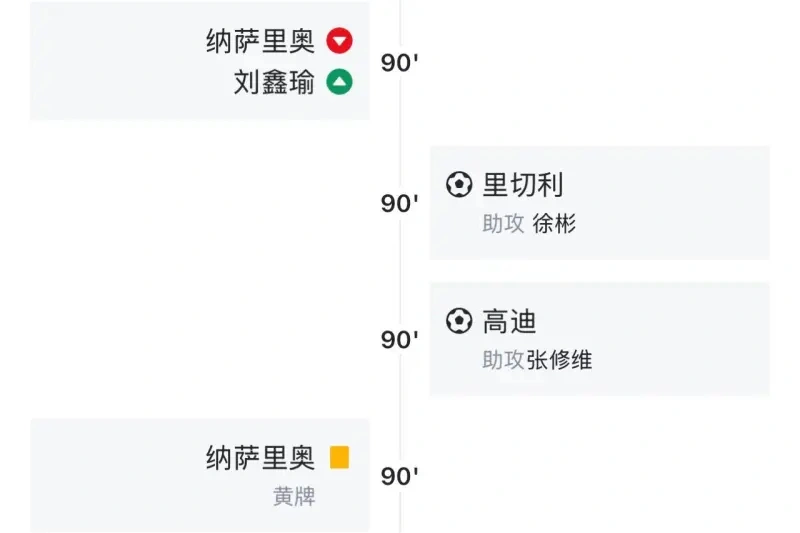This screenshot has height=533, width=800.
Task: Click the yellow card icon for 纳萨里奥
Action: coord(339,457)
